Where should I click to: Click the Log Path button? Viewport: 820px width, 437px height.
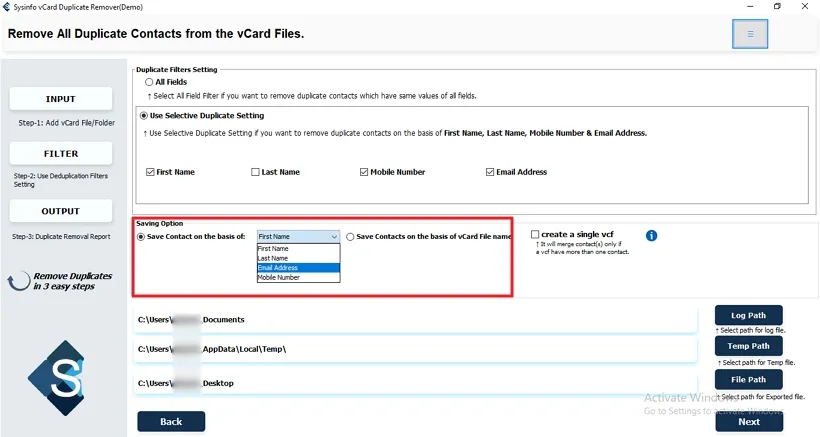tap(748, 316)
